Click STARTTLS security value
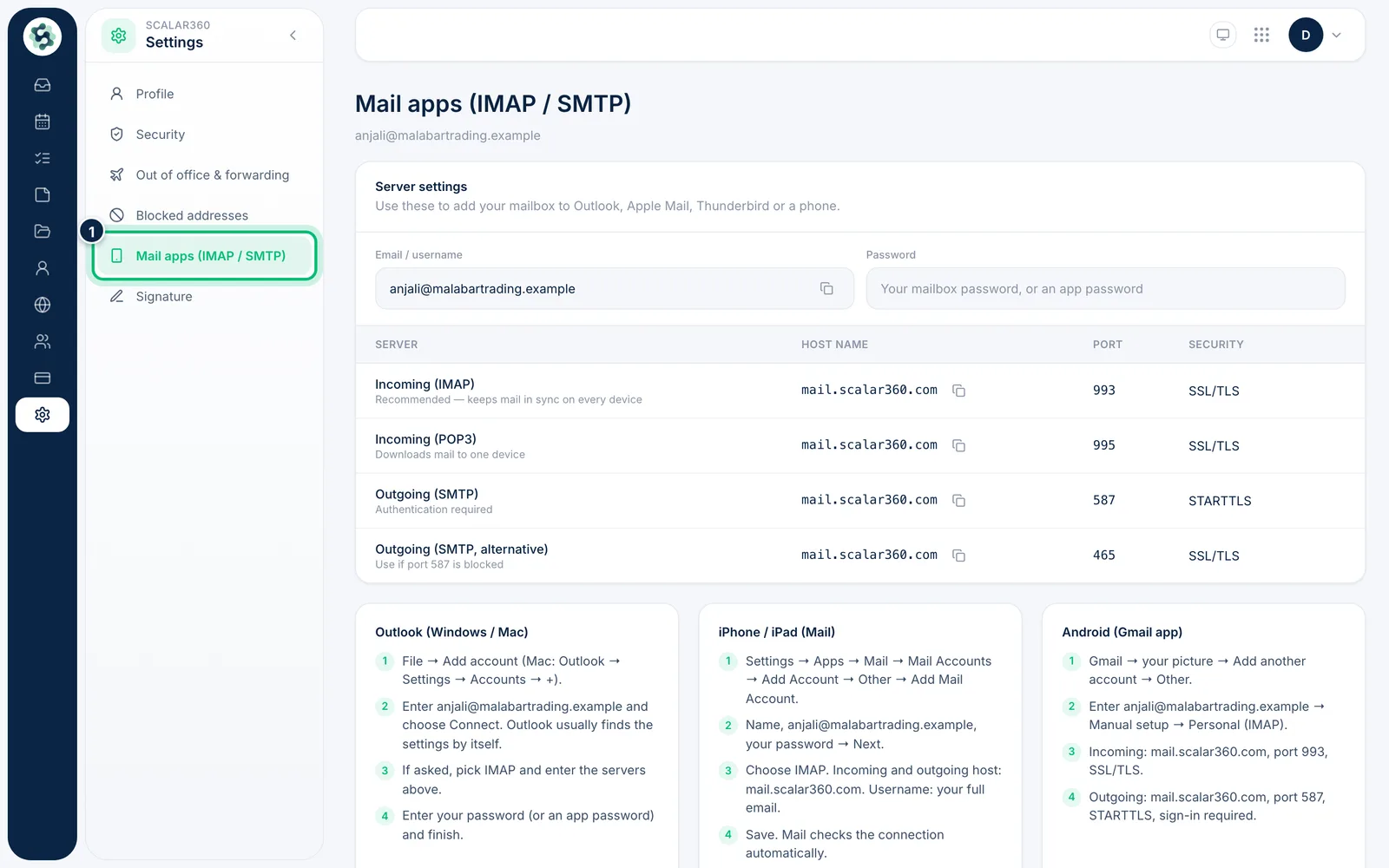 1220,501
